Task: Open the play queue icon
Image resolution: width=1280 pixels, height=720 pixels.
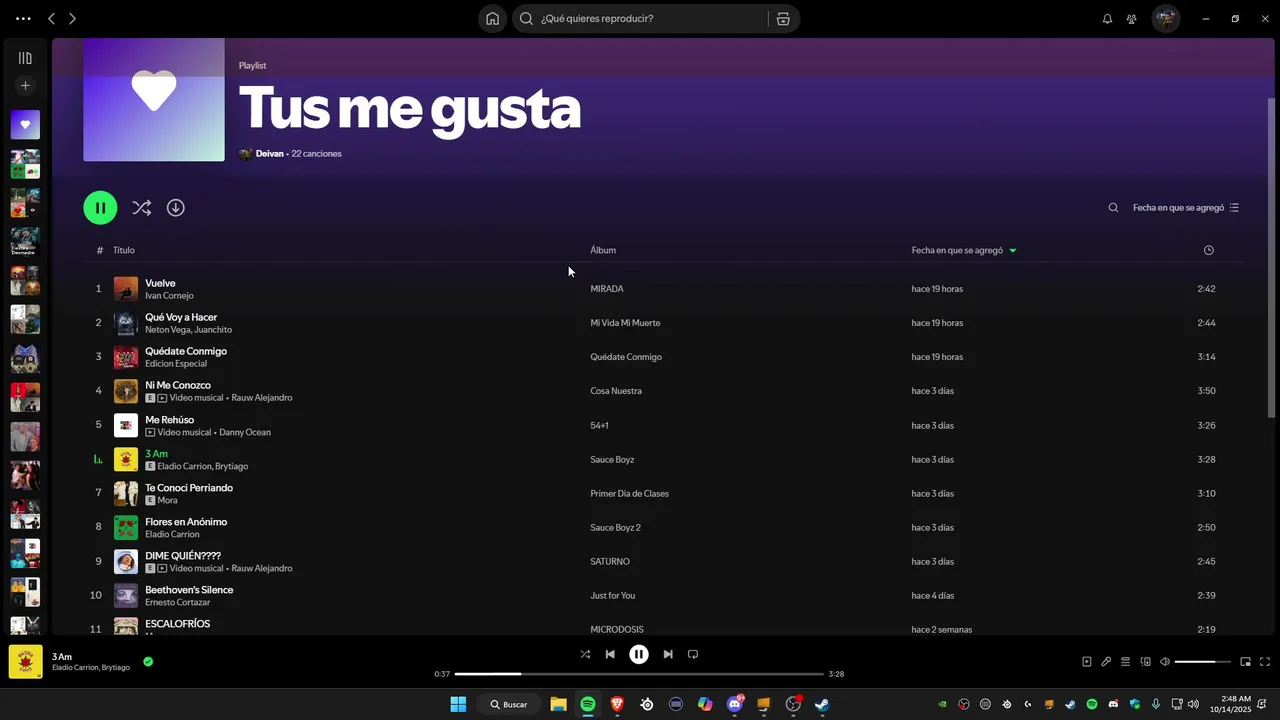Action: click(x=1125, y=662)
